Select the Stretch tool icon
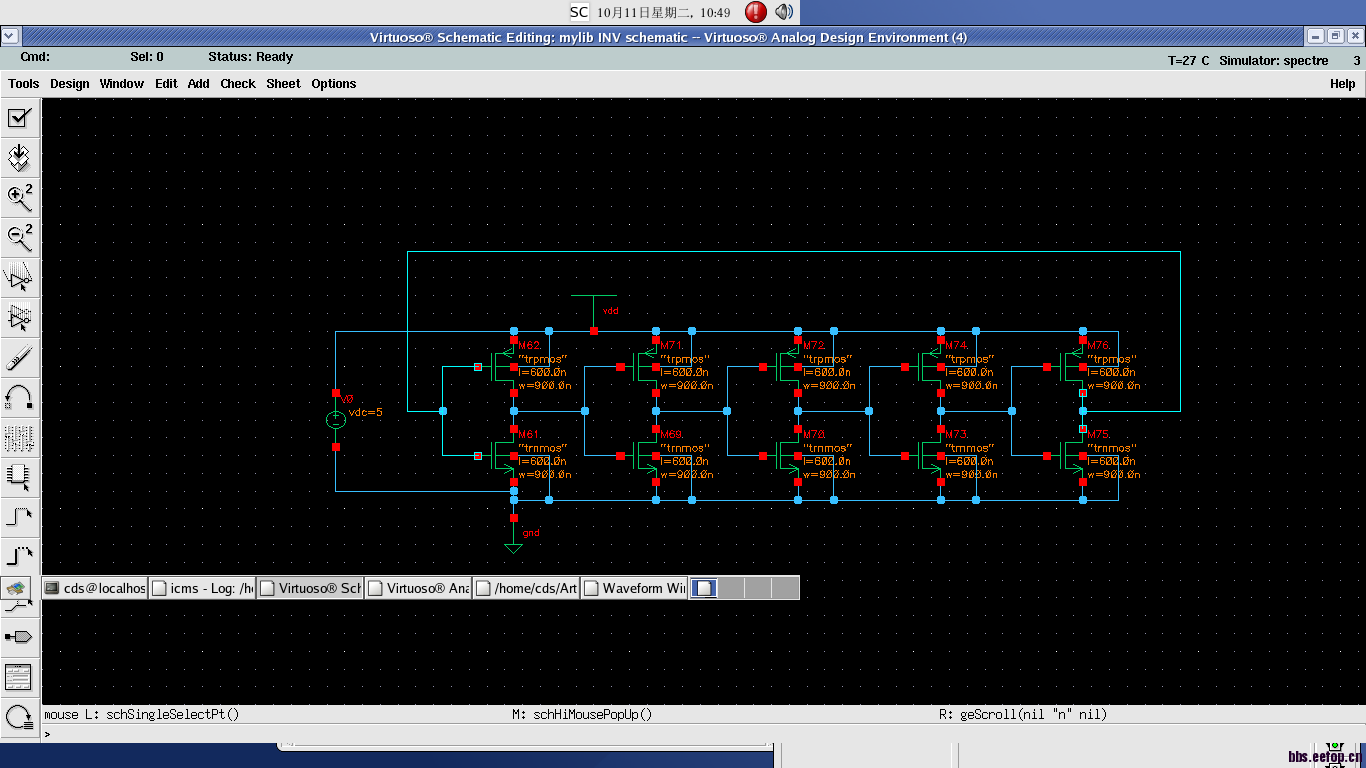 click(19, 277)
